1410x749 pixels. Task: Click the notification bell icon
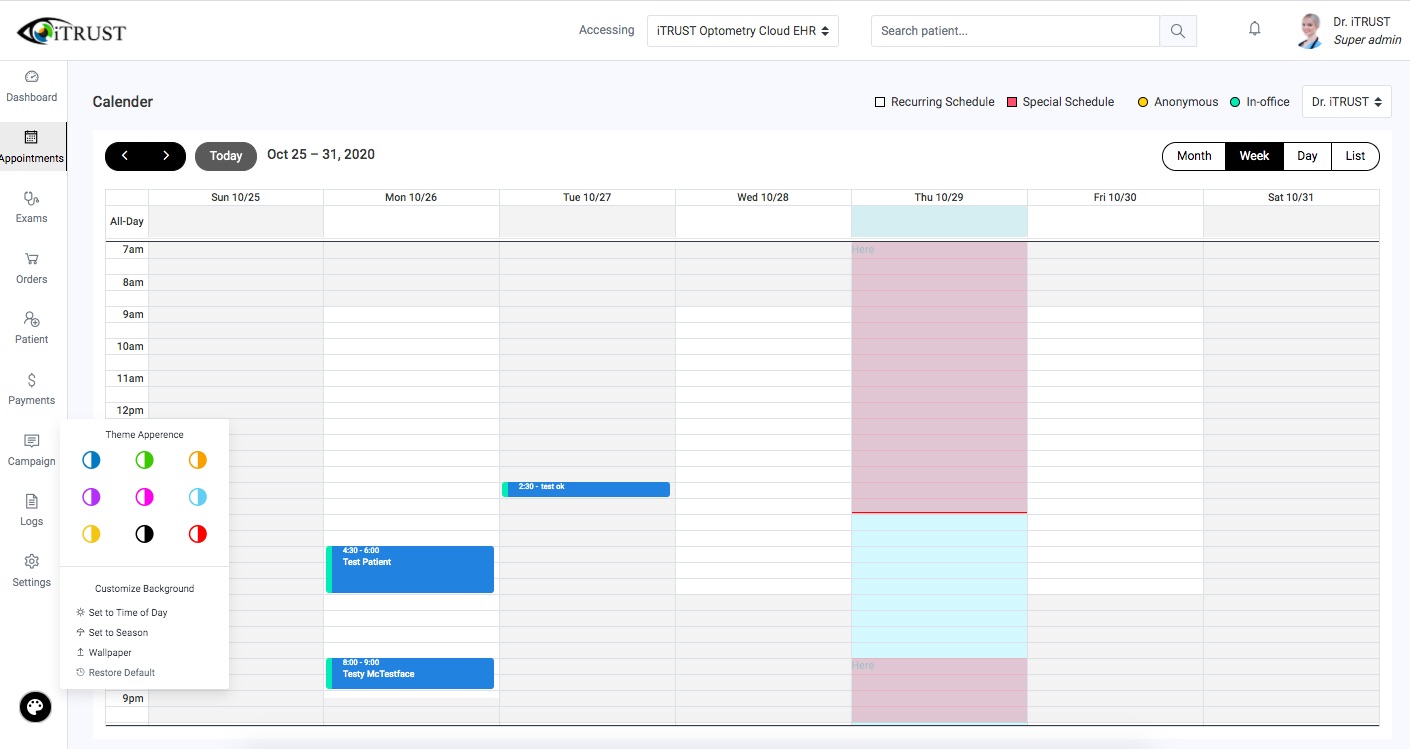coord(1254,30)
